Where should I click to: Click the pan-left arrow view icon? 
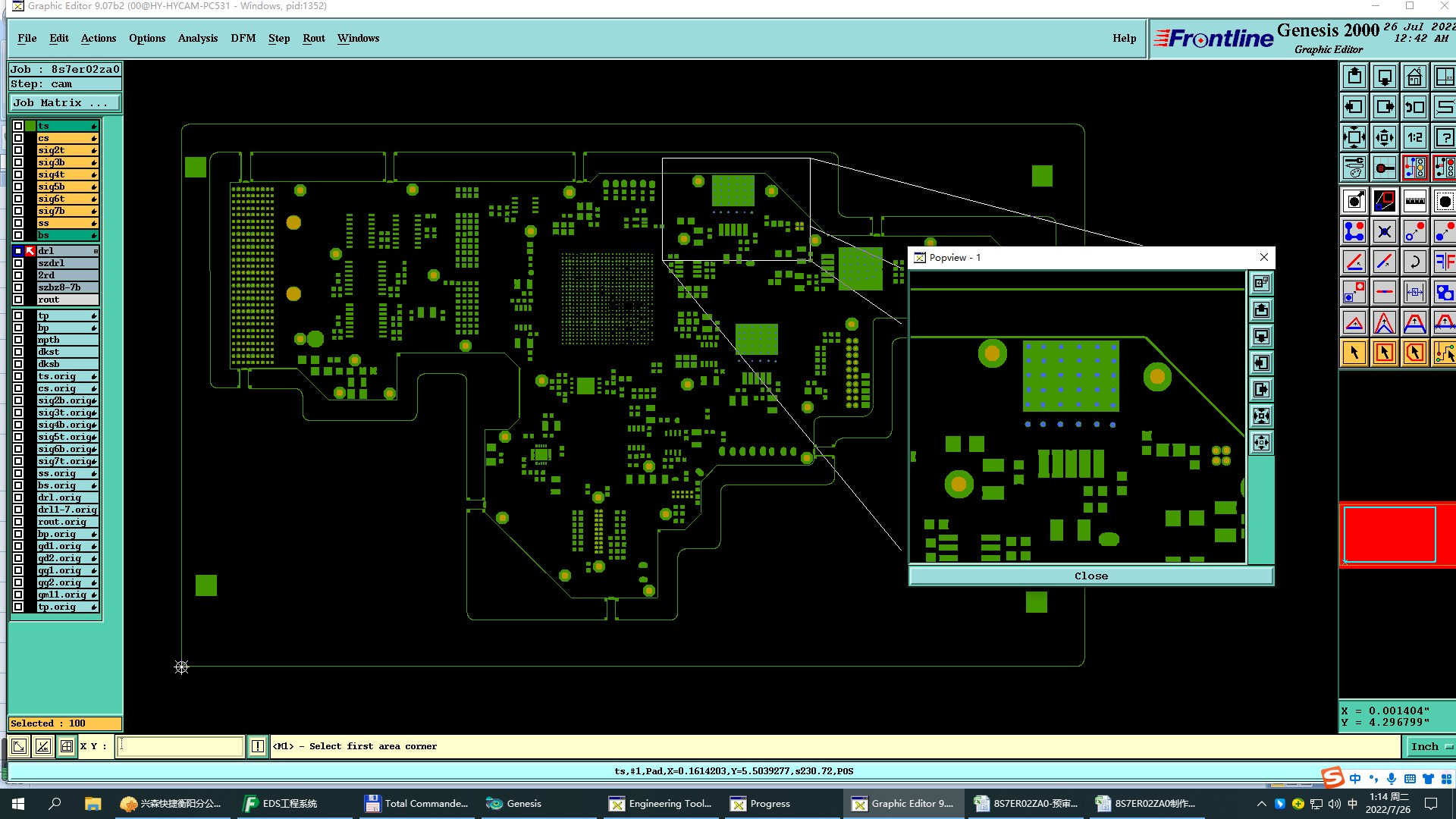click(x=1354, y=107)
